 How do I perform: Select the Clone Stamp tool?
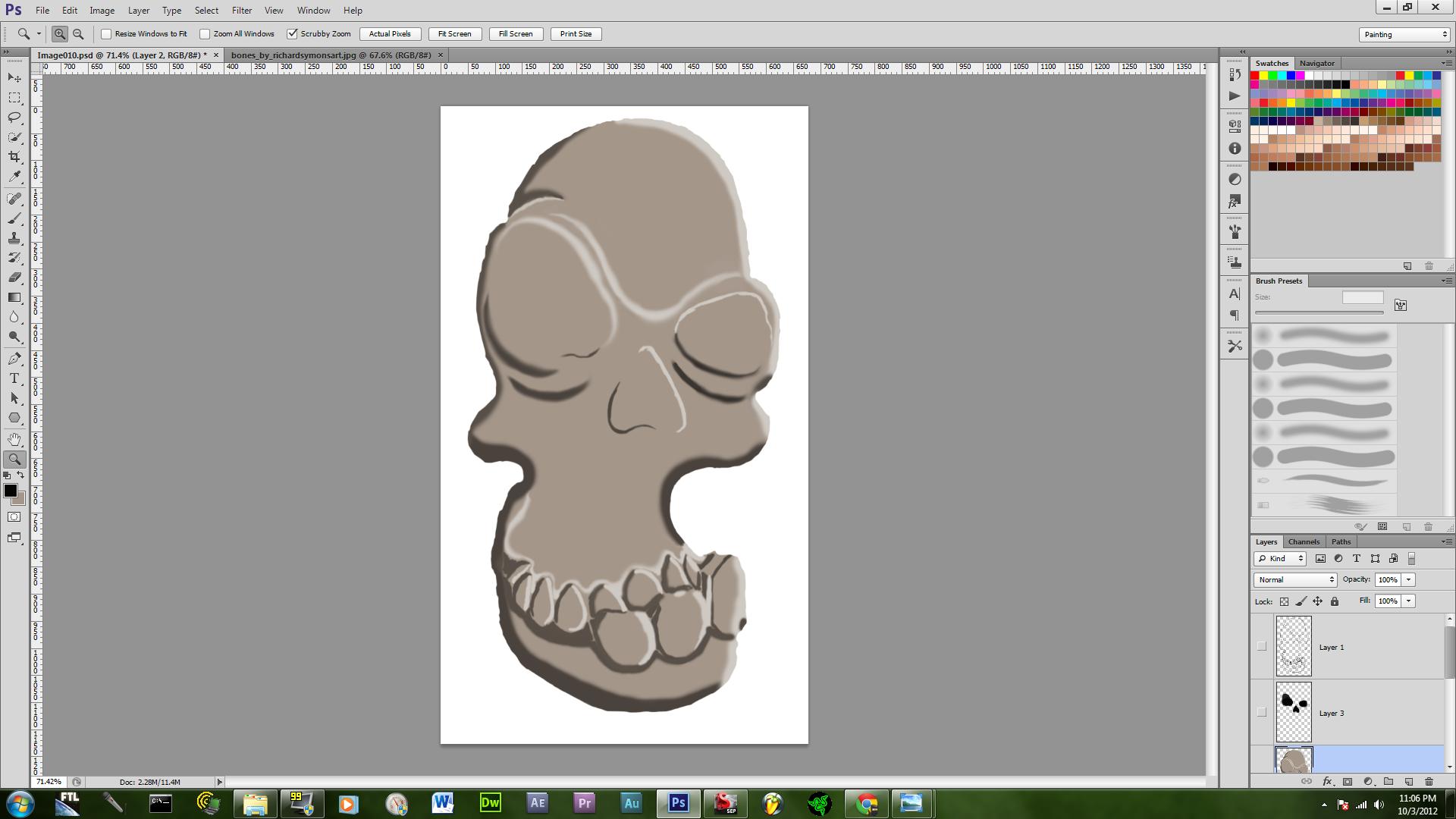point(14,238)
